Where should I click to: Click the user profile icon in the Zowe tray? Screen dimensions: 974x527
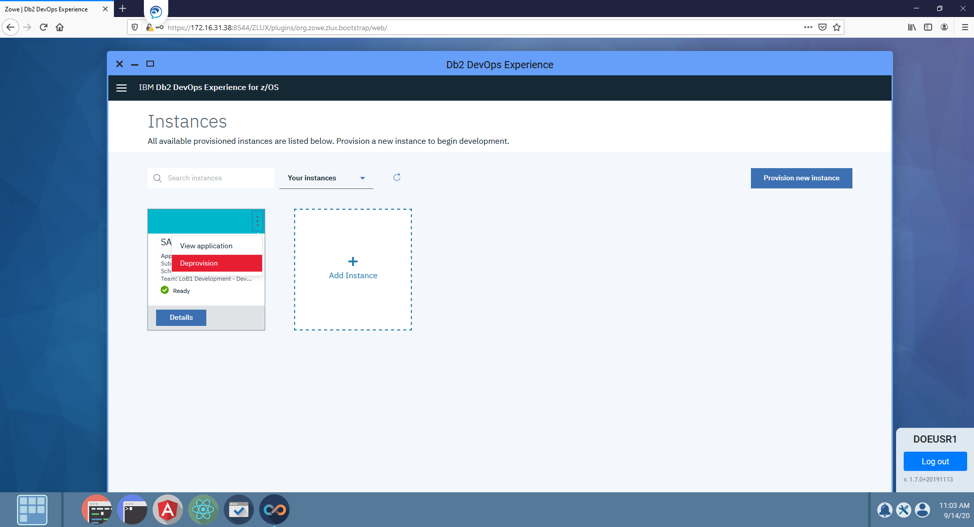point(923,510)
